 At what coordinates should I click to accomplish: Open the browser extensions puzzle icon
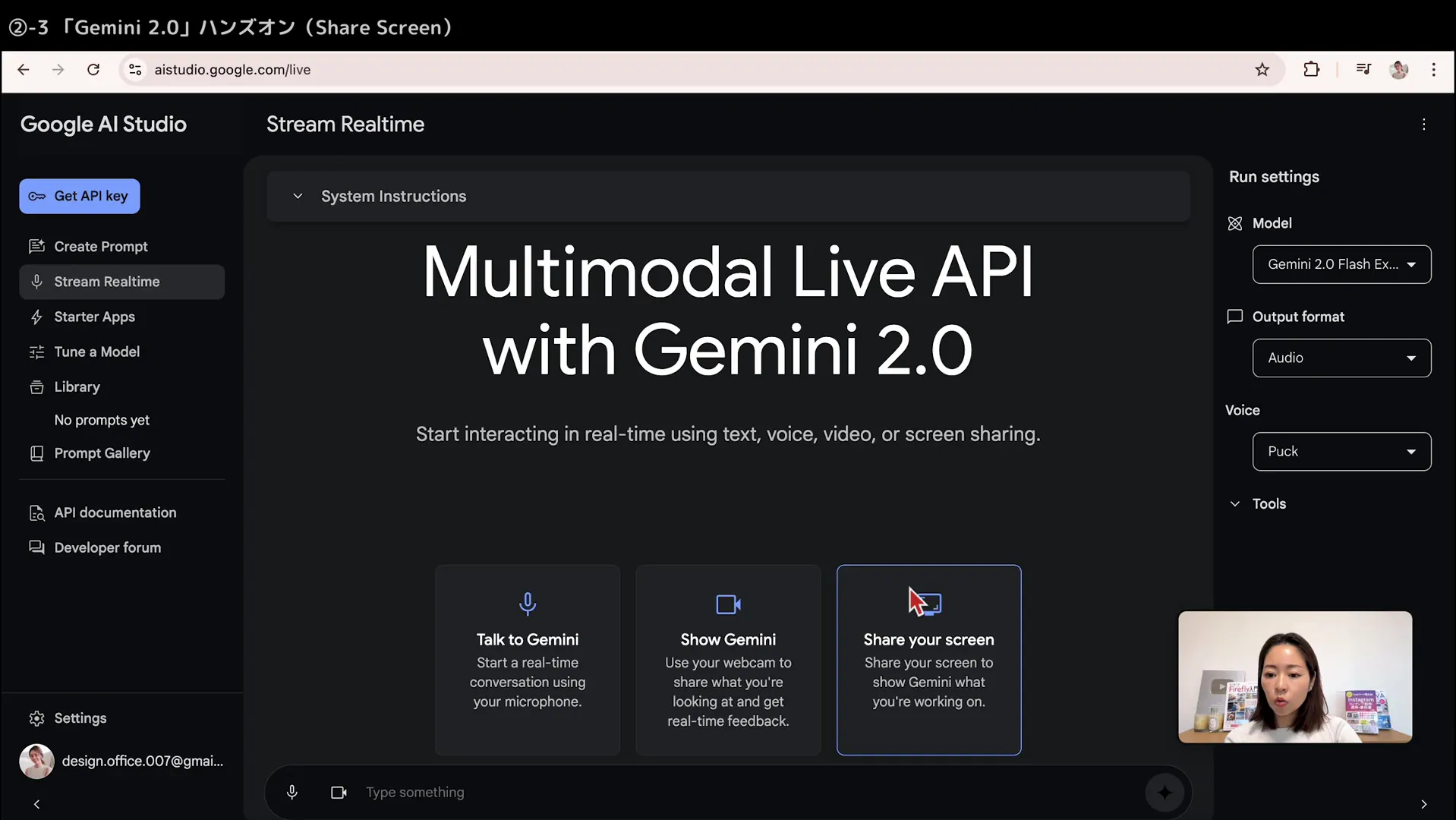pyautogui.click(x=1311, y=70)
